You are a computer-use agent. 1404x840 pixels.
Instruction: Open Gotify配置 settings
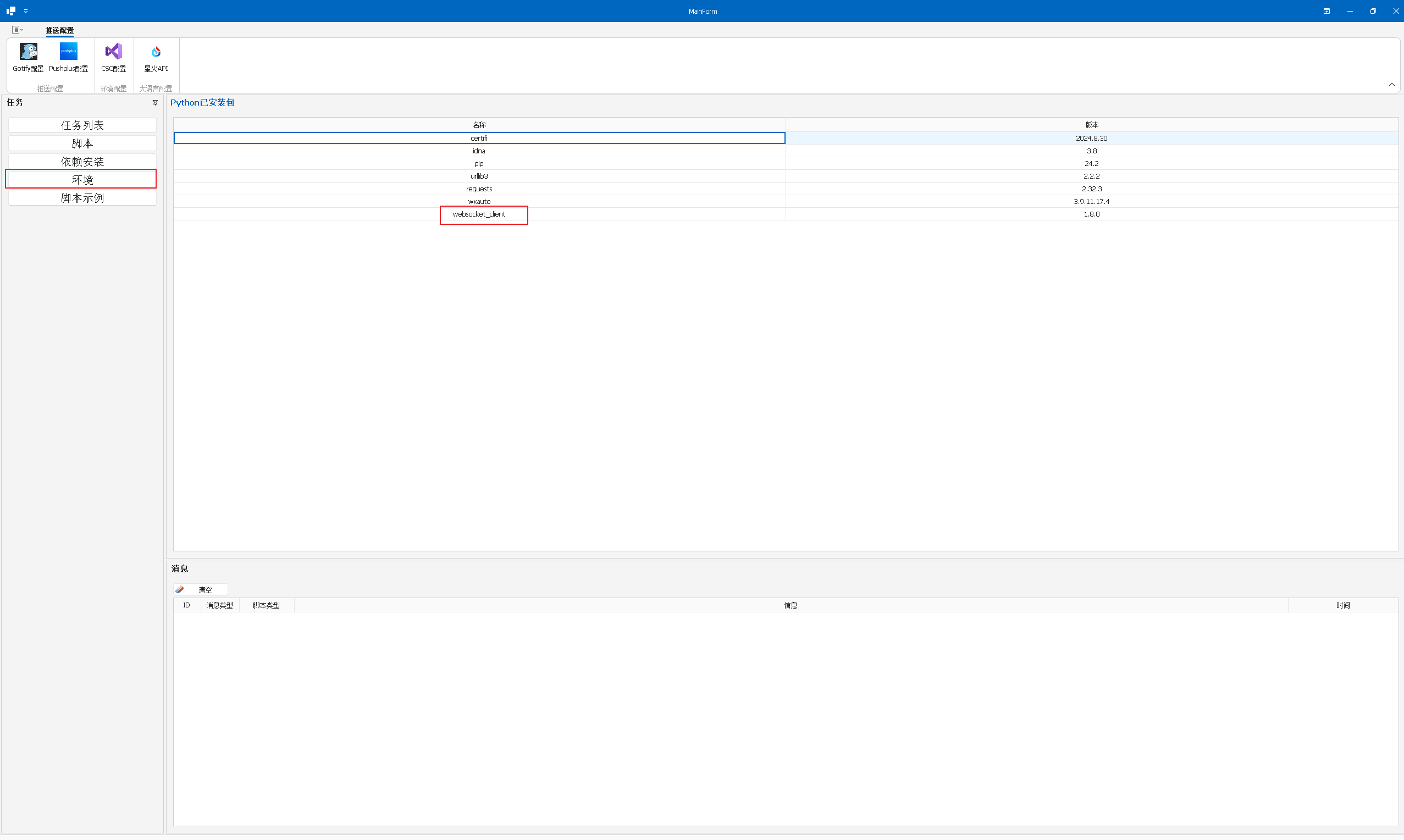tap(27, 57)
